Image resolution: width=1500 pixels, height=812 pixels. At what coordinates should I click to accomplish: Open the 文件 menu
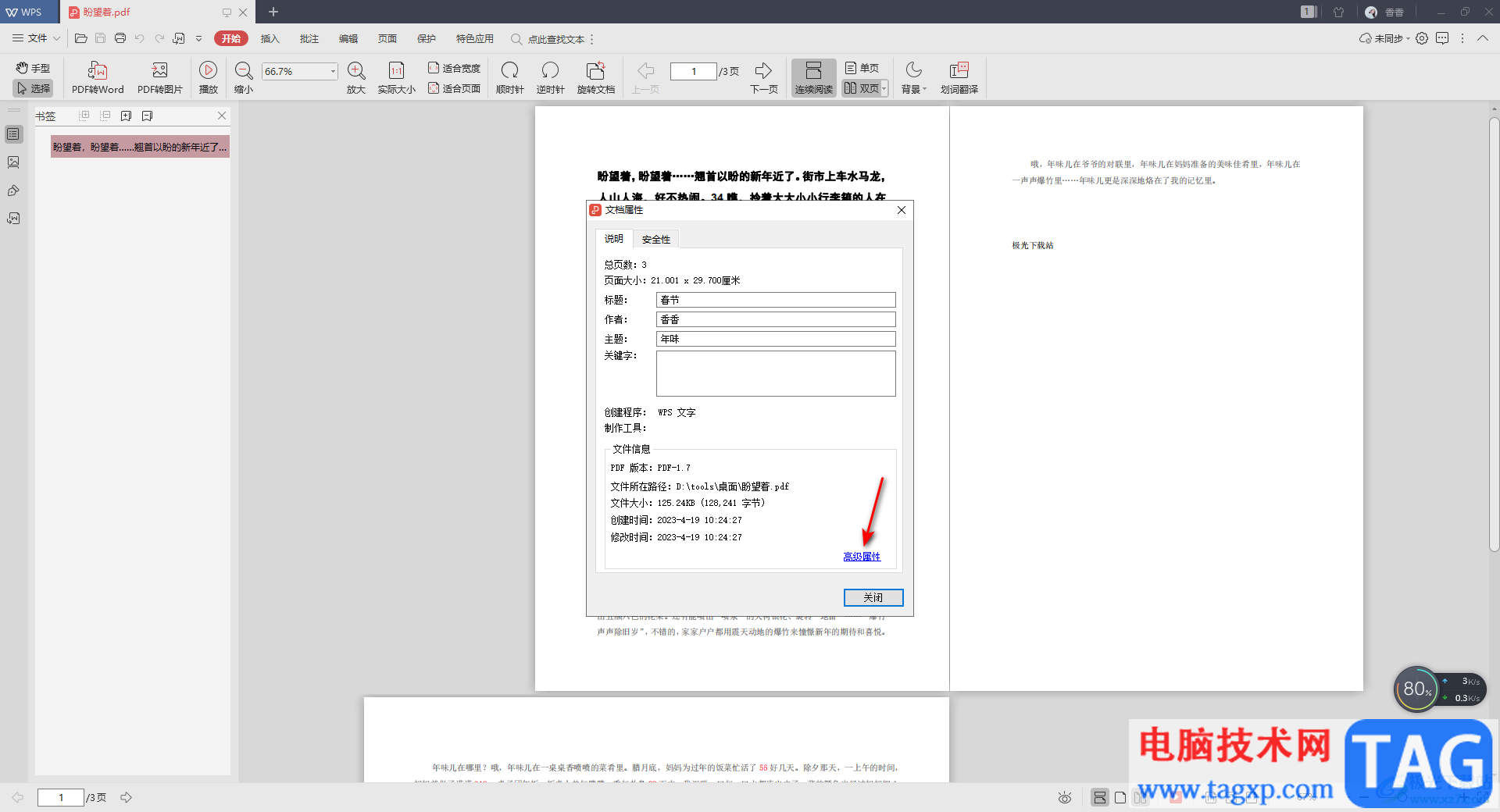click(x=30, y=38)
